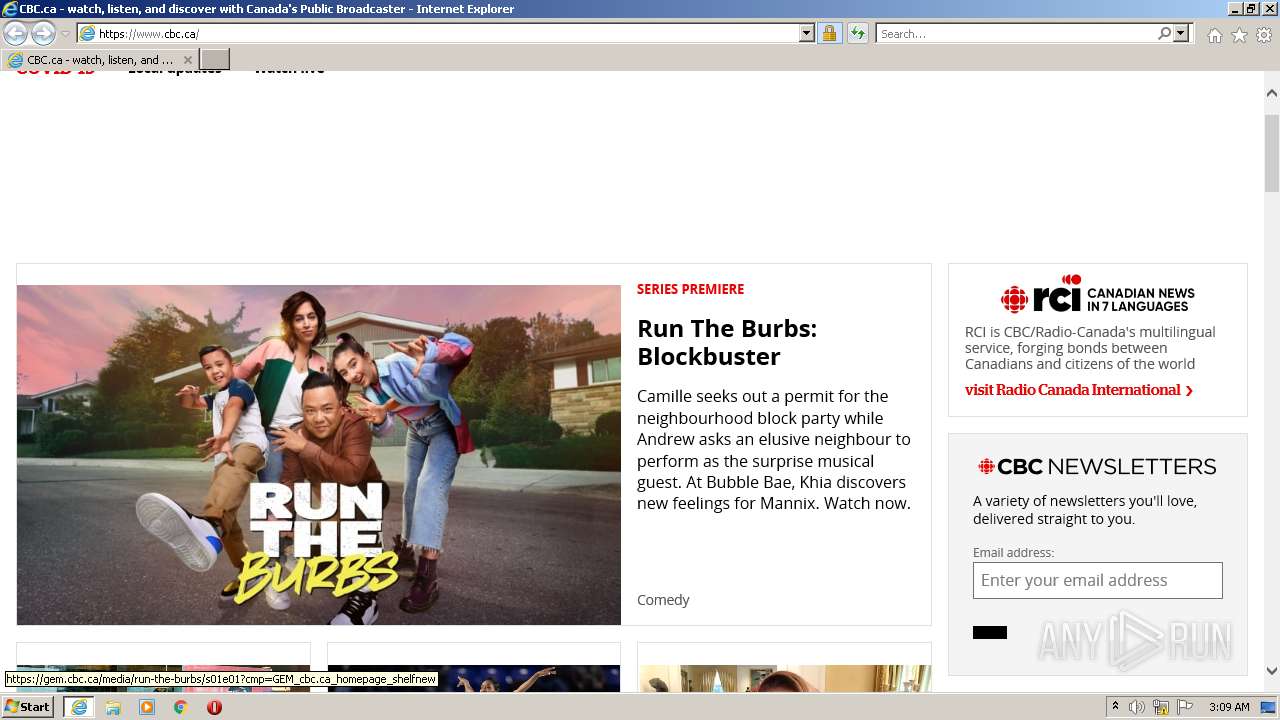1280x720 pixels.
Task: Click the Home icon
Action: (x=1214, y=34)
